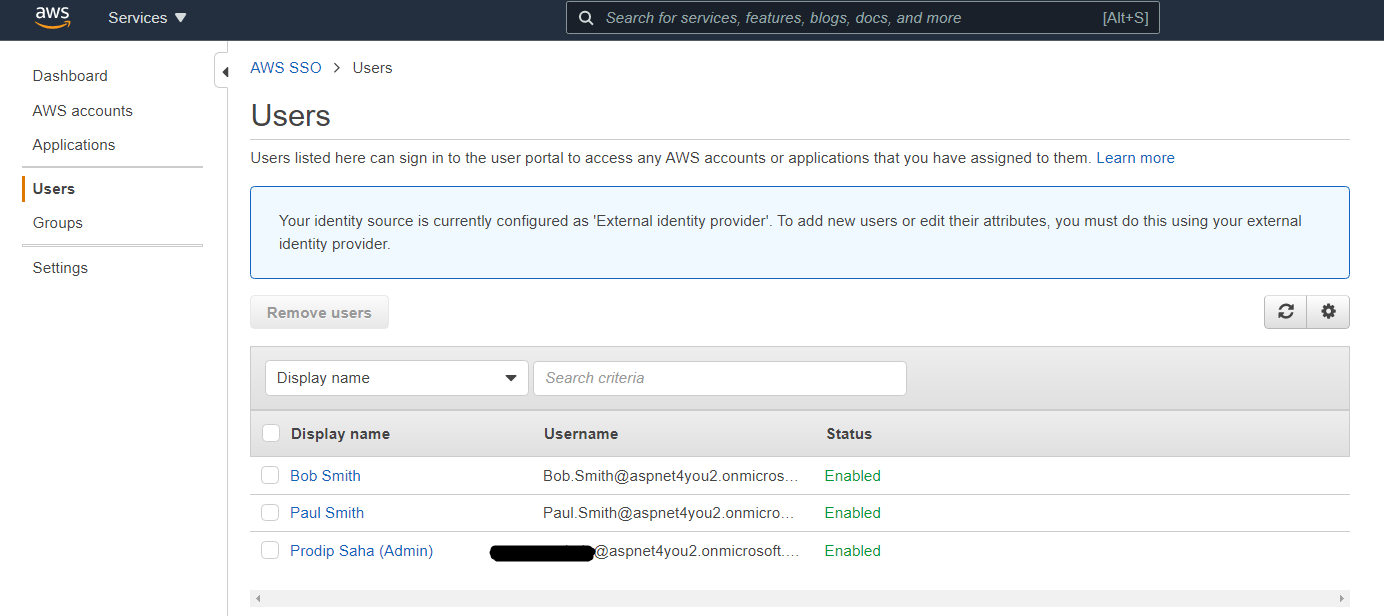Screen dimensions: 1384x616
Task: Open Prodip Saha (Admin) user
Action: coord(361,551)
